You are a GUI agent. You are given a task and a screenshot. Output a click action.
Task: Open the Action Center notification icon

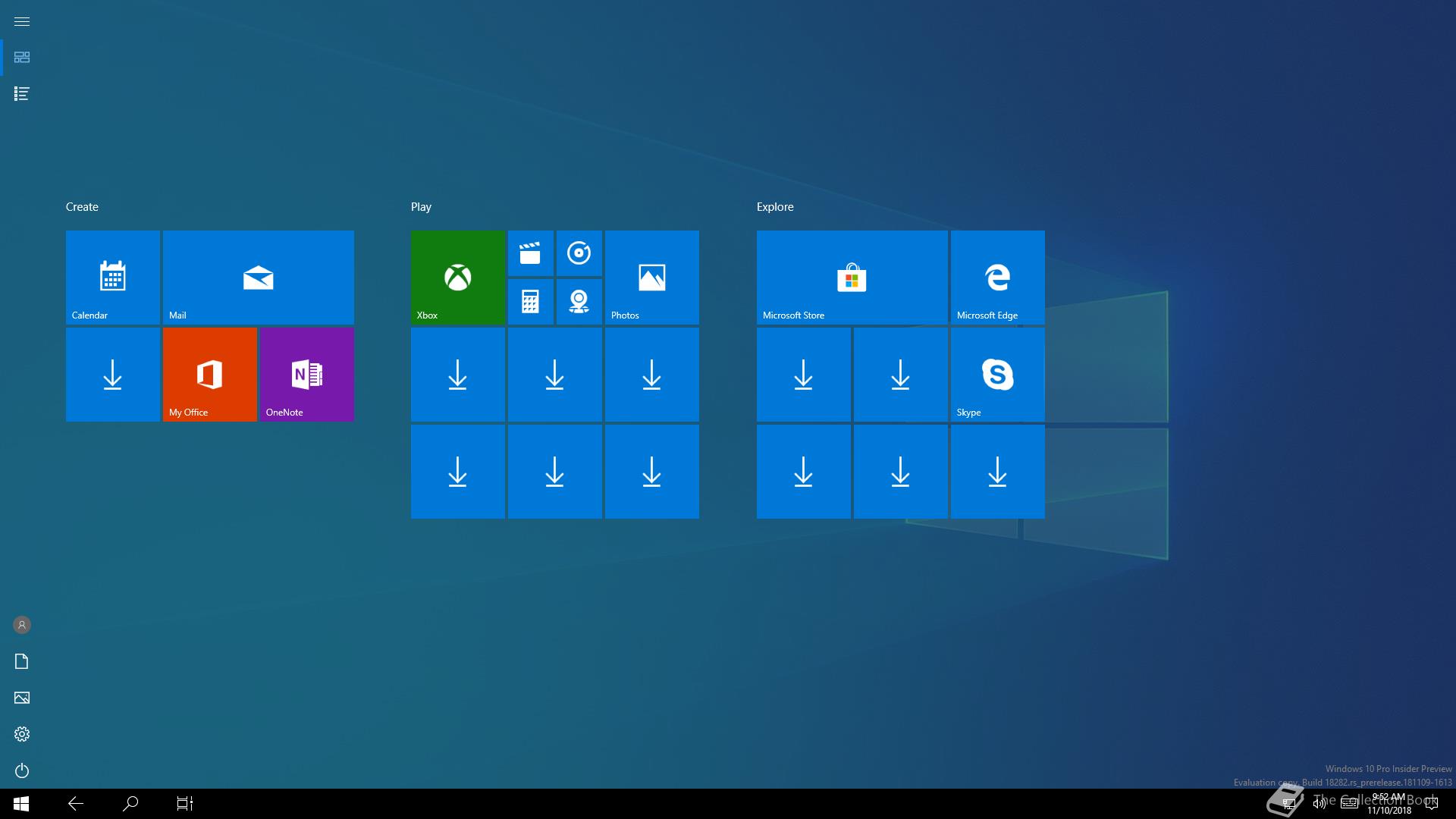pyautogui.click(x=1432, y=804)
